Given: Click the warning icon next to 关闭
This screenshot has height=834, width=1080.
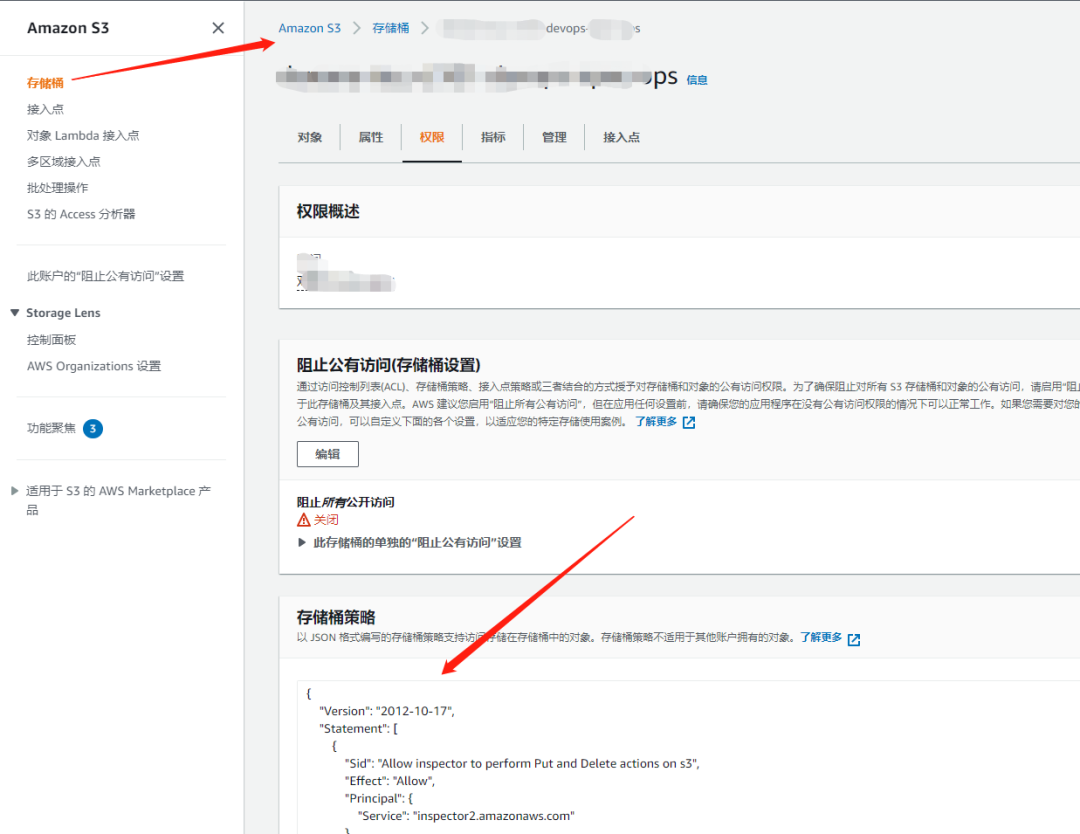Looking at the screenshot, I should coord(303,519).
